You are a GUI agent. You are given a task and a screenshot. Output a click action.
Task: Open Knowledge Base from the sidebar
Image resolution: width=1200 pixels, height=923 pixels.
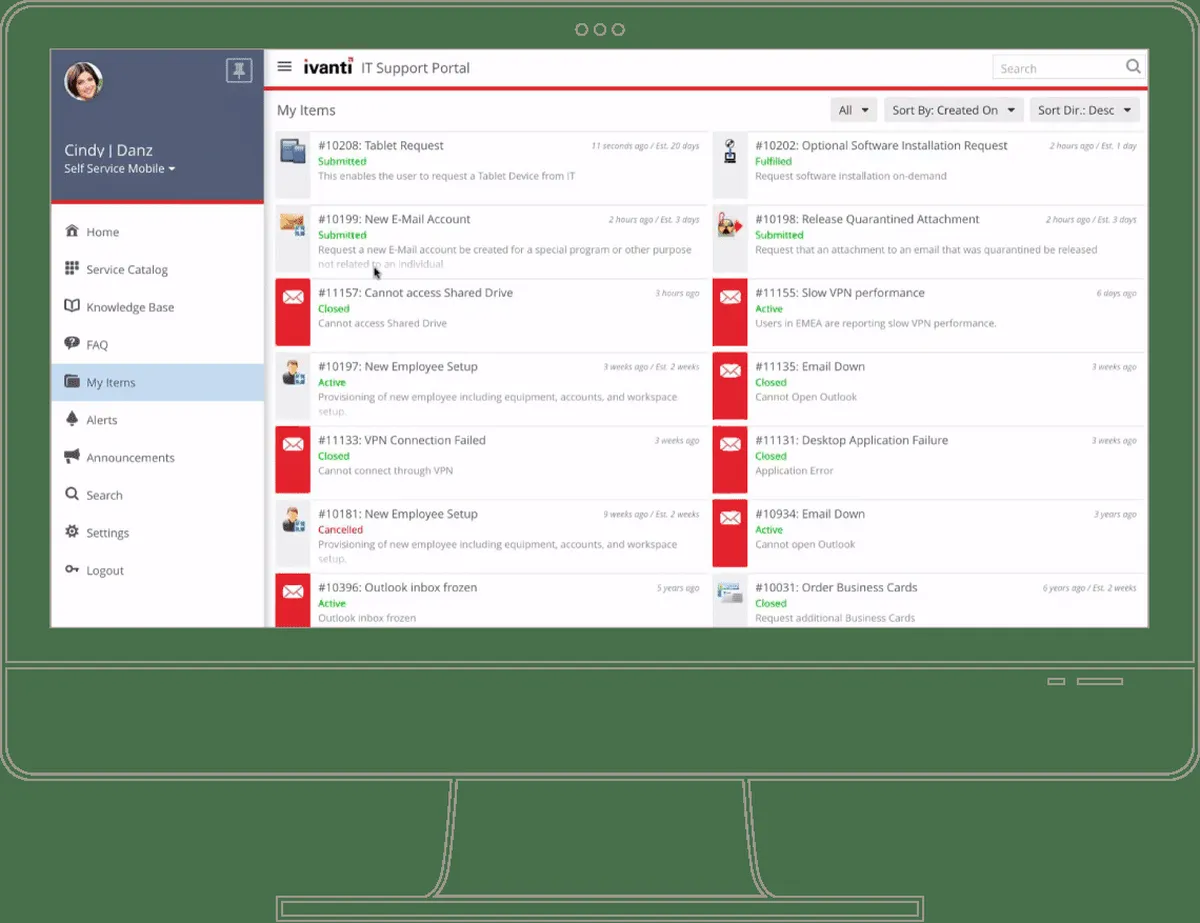158,307
